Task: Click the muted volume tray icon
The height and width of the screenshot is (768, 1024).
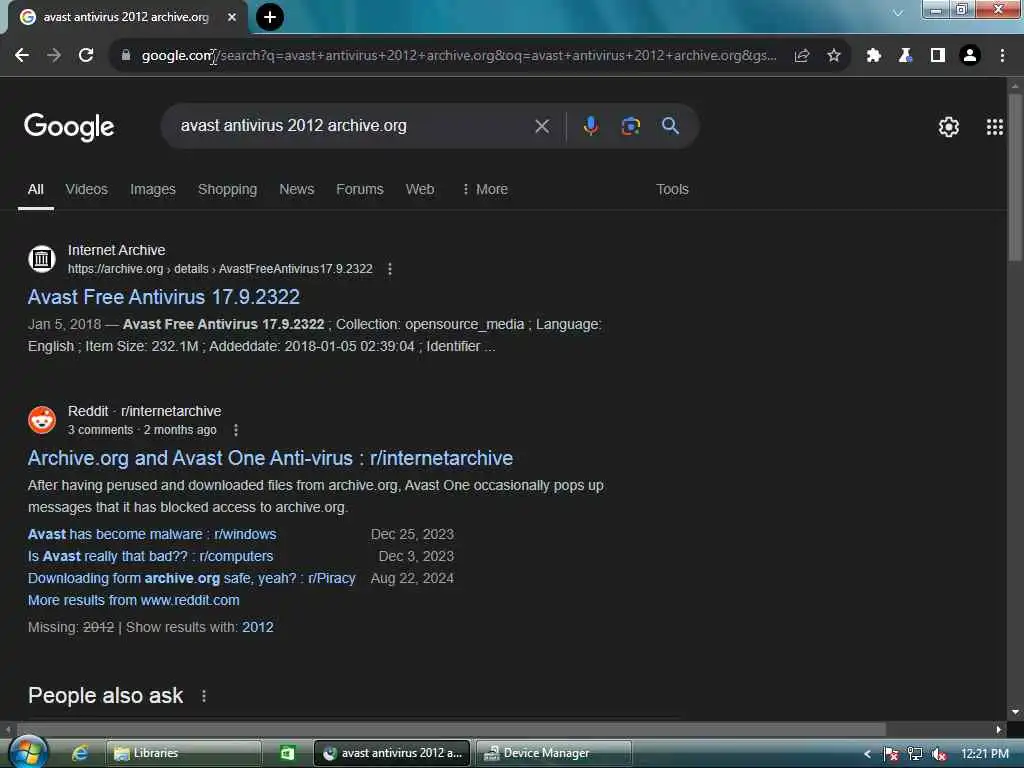Action: click(939, 754)
